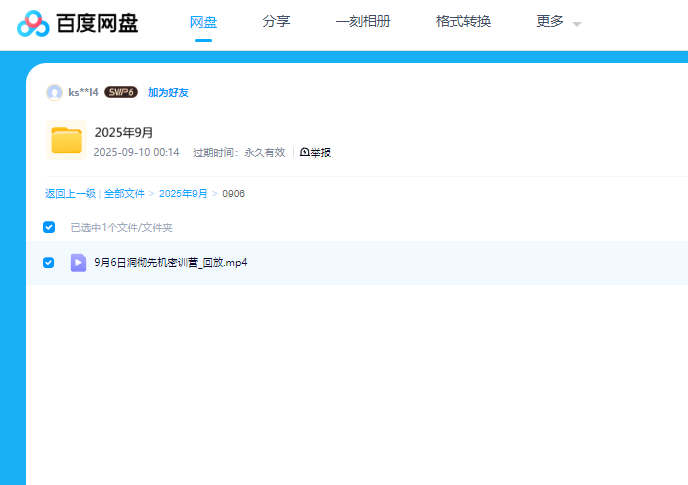Click 加为好友 to add friend

pyautogui.click(x=168, y=92)
